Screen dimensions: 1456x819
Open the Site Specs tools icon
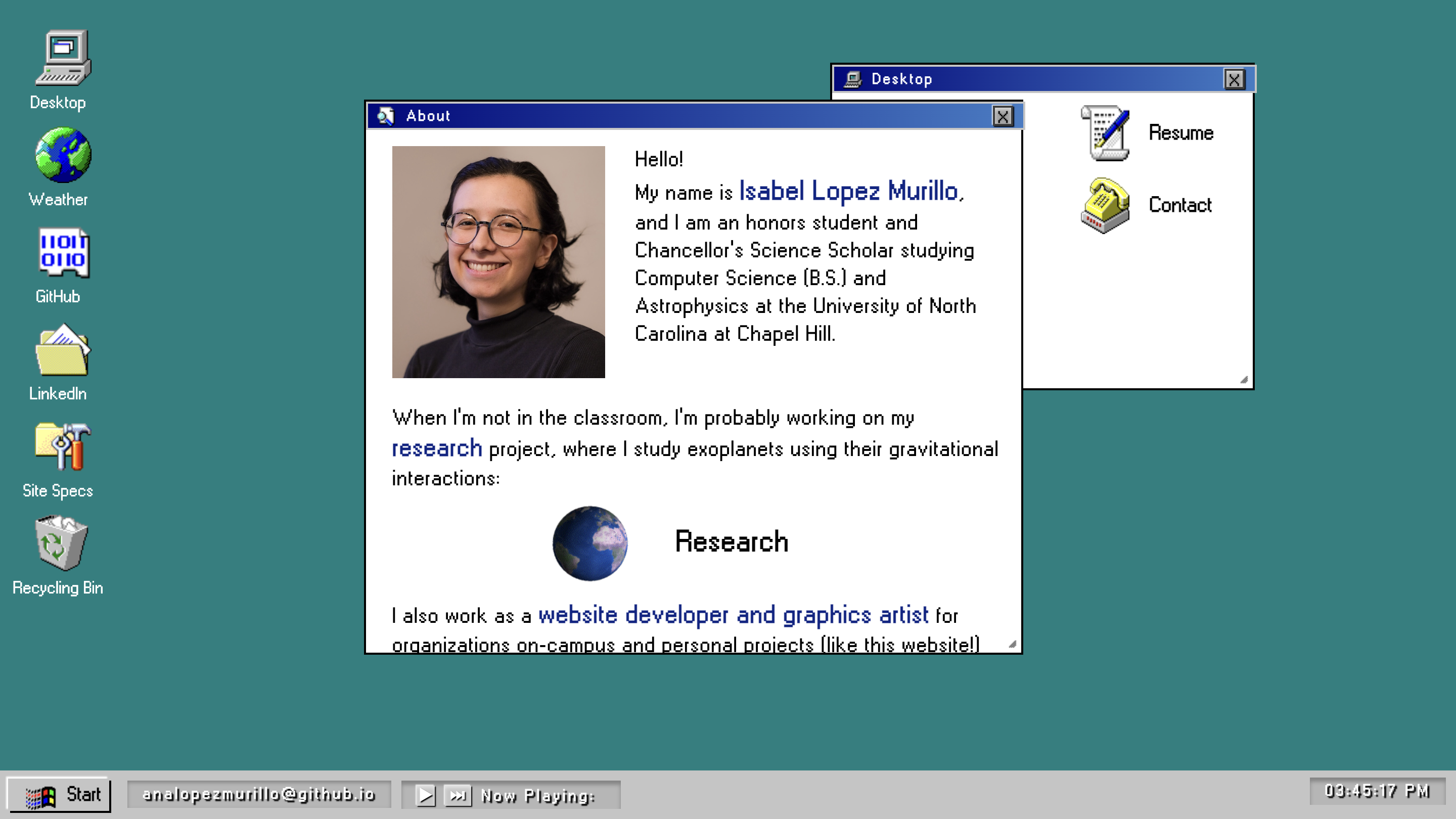(x=62, y=446)
